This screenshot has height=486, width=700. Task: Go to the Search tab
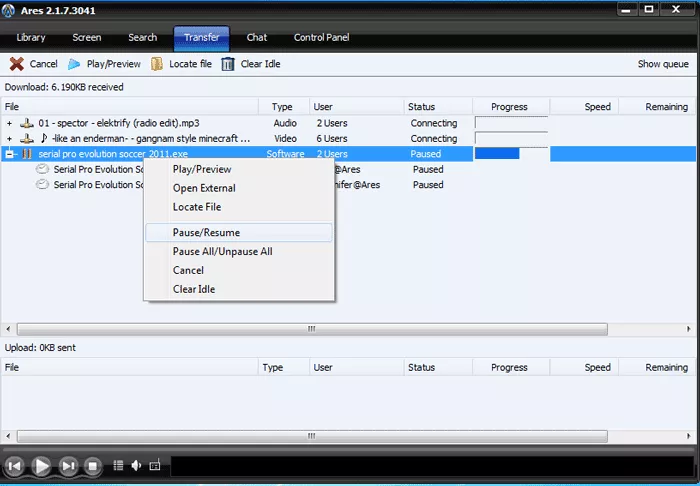[142, 37]
